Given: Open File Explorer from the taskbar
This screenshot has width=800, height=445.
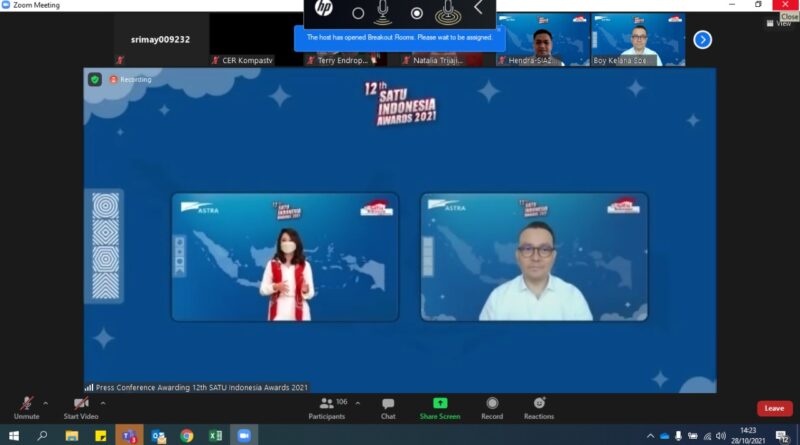Looking at the screenshot, I should [x=72, y=435].
